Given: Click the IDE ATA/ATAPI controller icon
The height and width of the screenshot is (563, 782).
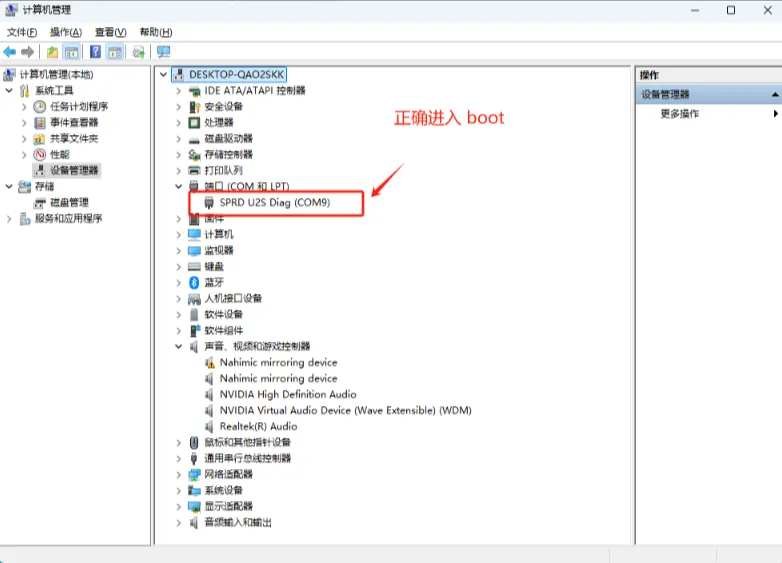Looking at the screenshot, I should tap(194, 91).
